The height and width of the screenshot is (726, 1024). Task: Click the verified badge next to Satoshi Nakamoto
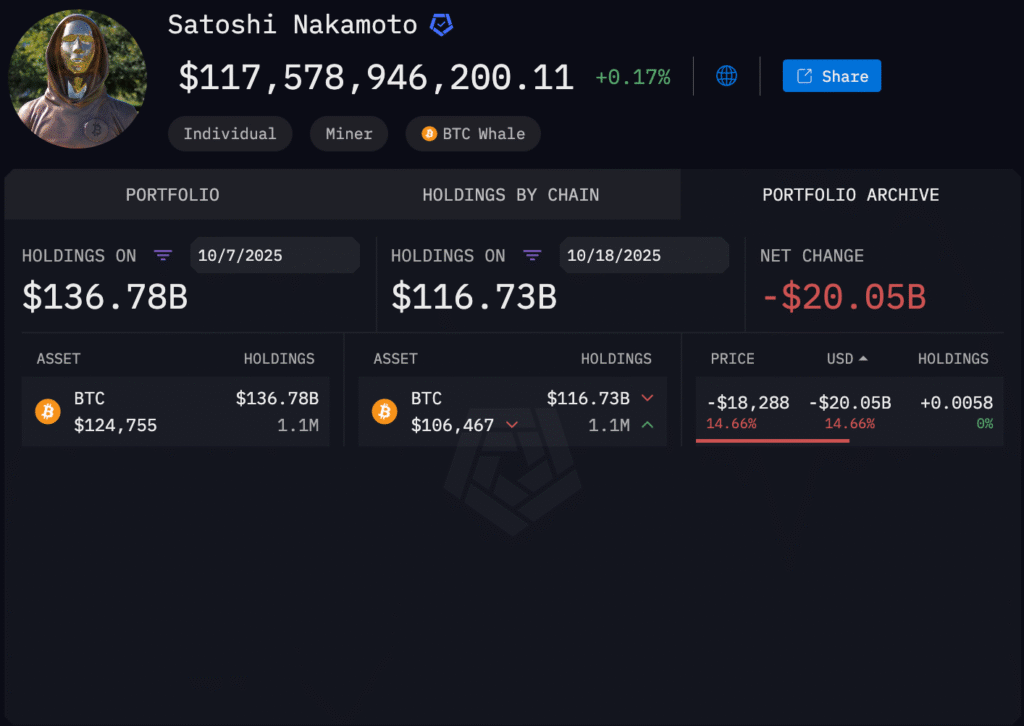[440, 24]
